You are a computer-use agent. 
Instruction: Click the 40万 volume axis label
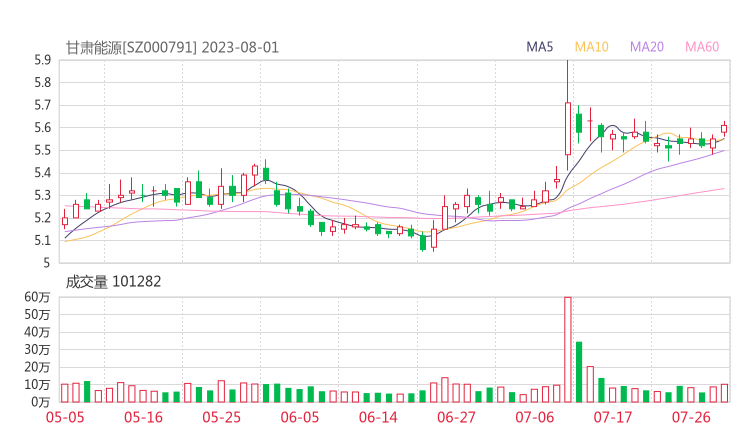(x=37, y=332)
